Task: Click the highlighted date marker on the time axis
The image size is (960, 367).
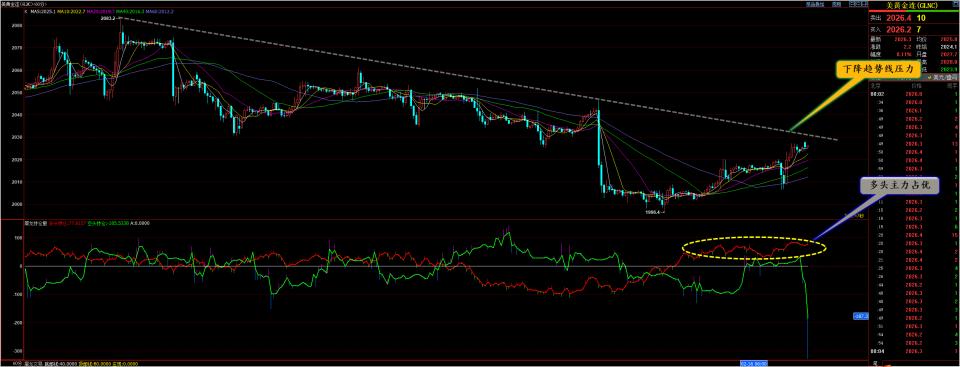Action: pyautogui.click(x=754, y=363)
